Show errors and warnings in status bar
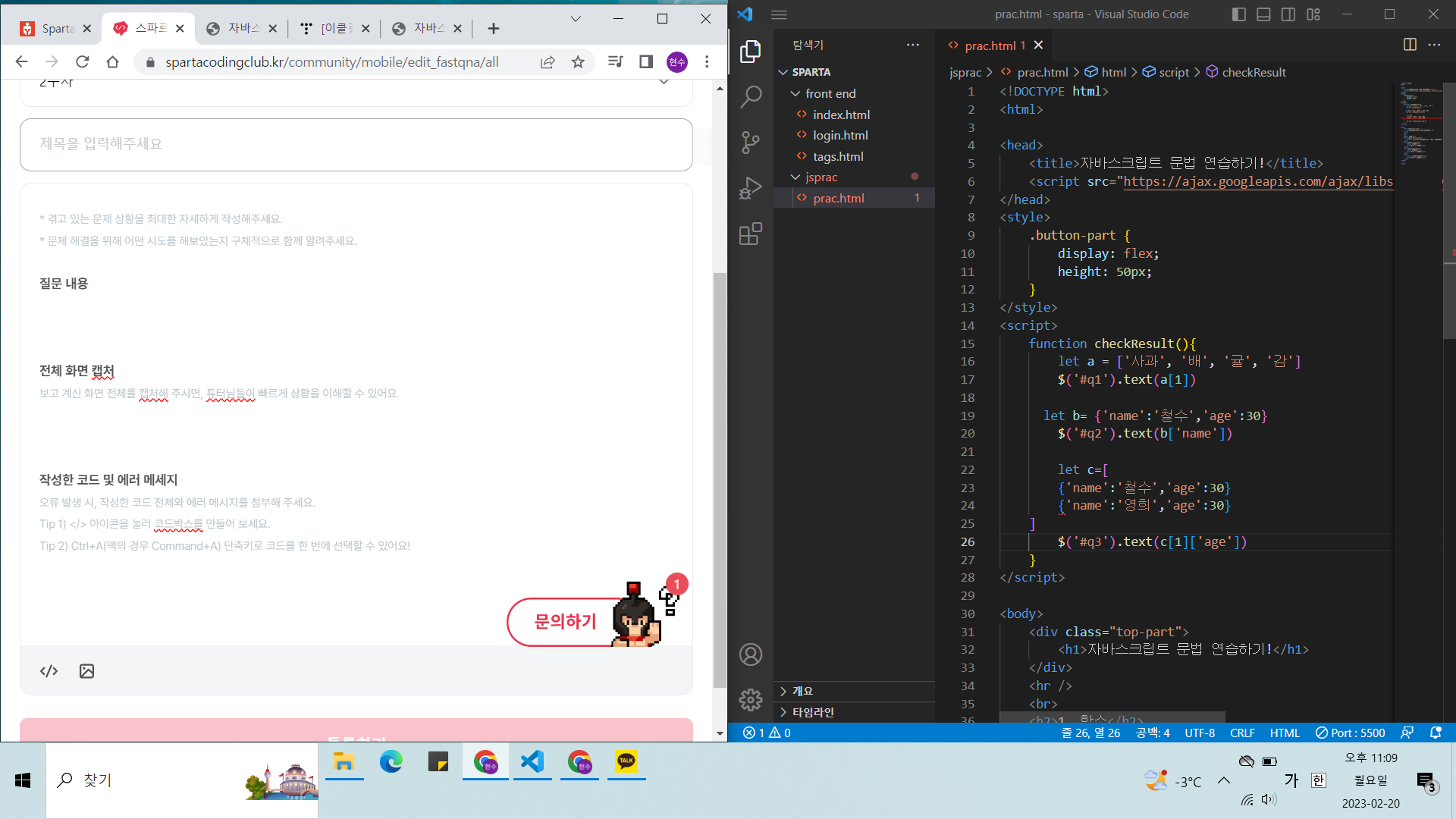This screenshot has height=819, width=1456. [x=767, y=733]
